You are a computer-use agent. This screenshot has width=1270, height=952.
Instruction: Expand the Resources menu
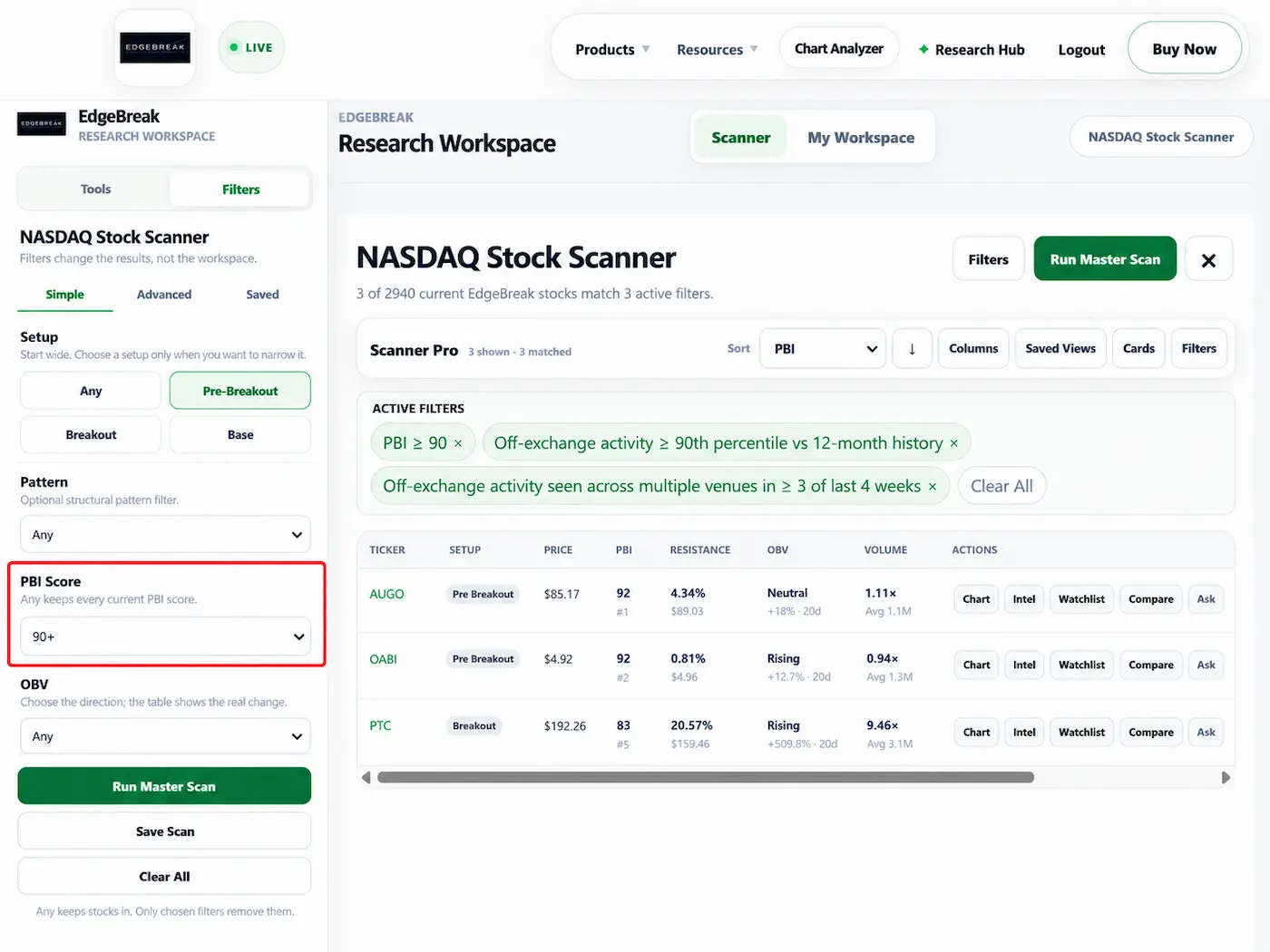717,49
